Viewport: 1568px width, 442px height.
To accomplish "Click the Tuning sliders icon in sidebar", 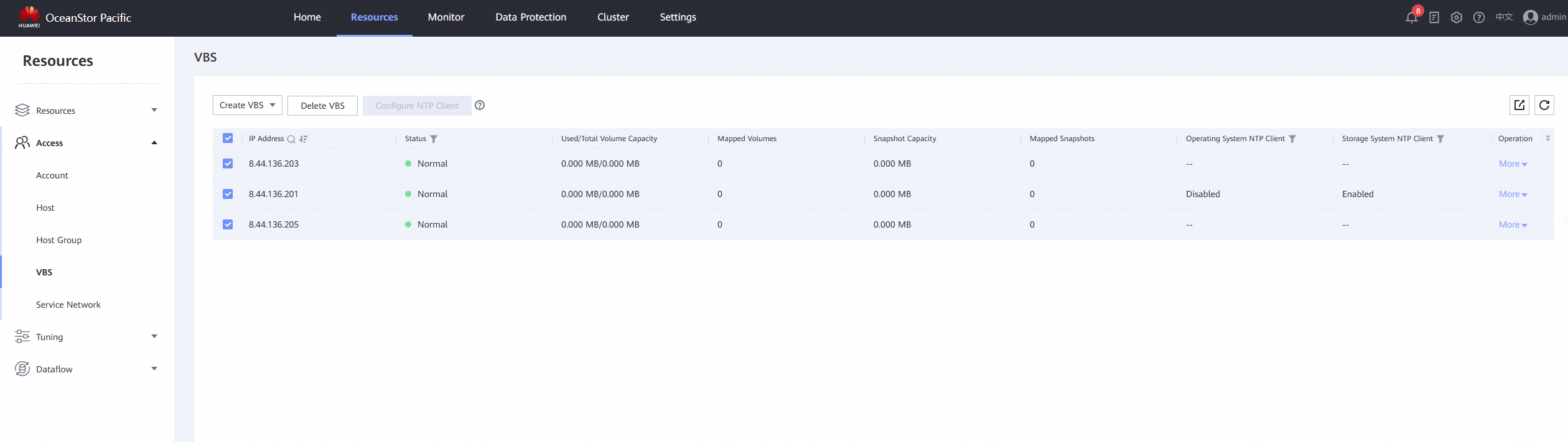I will point(22,336).
